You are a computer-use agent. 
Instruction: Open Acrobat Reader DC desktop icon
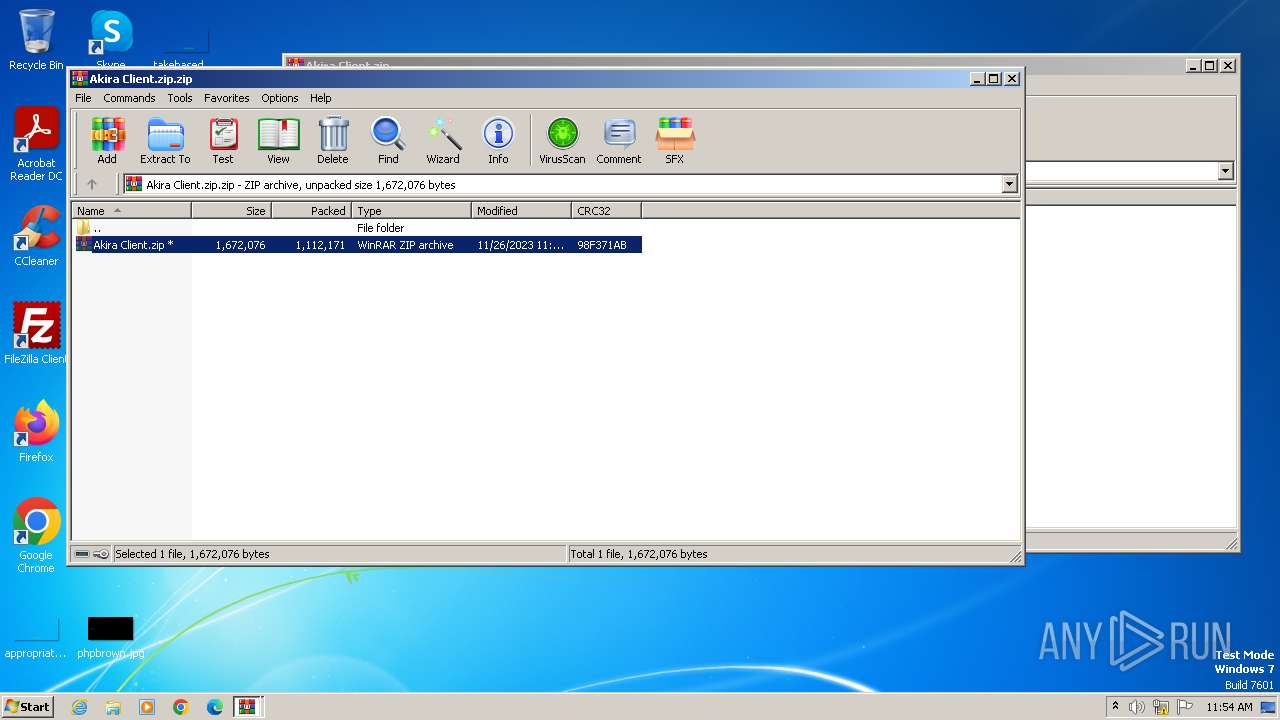tap(36, 145)
